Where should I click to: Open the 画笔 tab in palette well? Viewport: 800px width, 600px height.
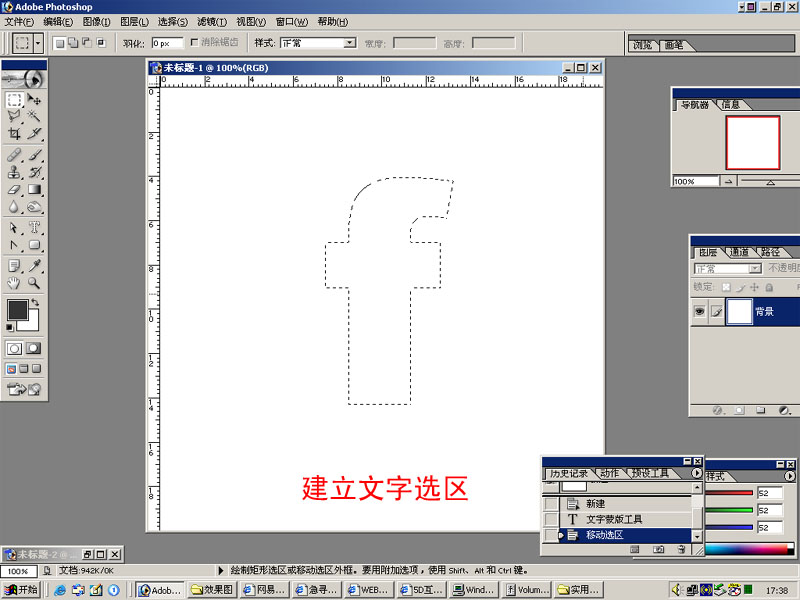(x=673, y=45)
